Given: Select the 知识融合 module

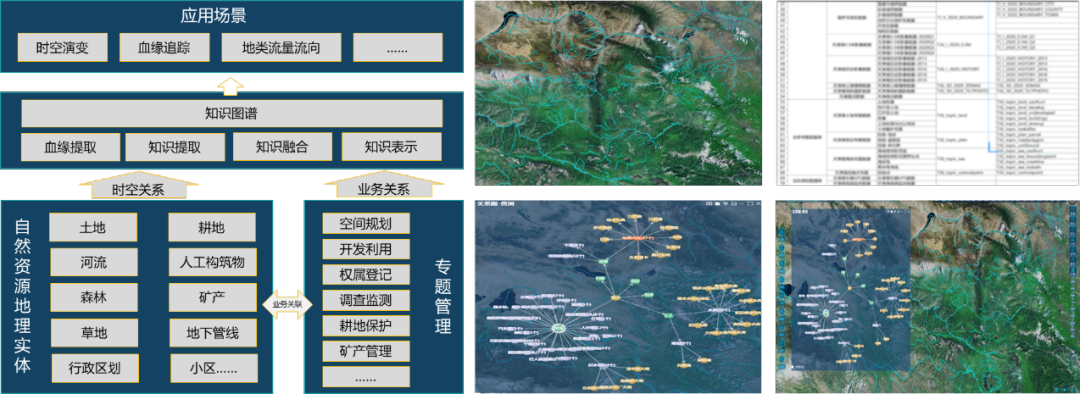Looking at the screenshot, I should 283,147.
